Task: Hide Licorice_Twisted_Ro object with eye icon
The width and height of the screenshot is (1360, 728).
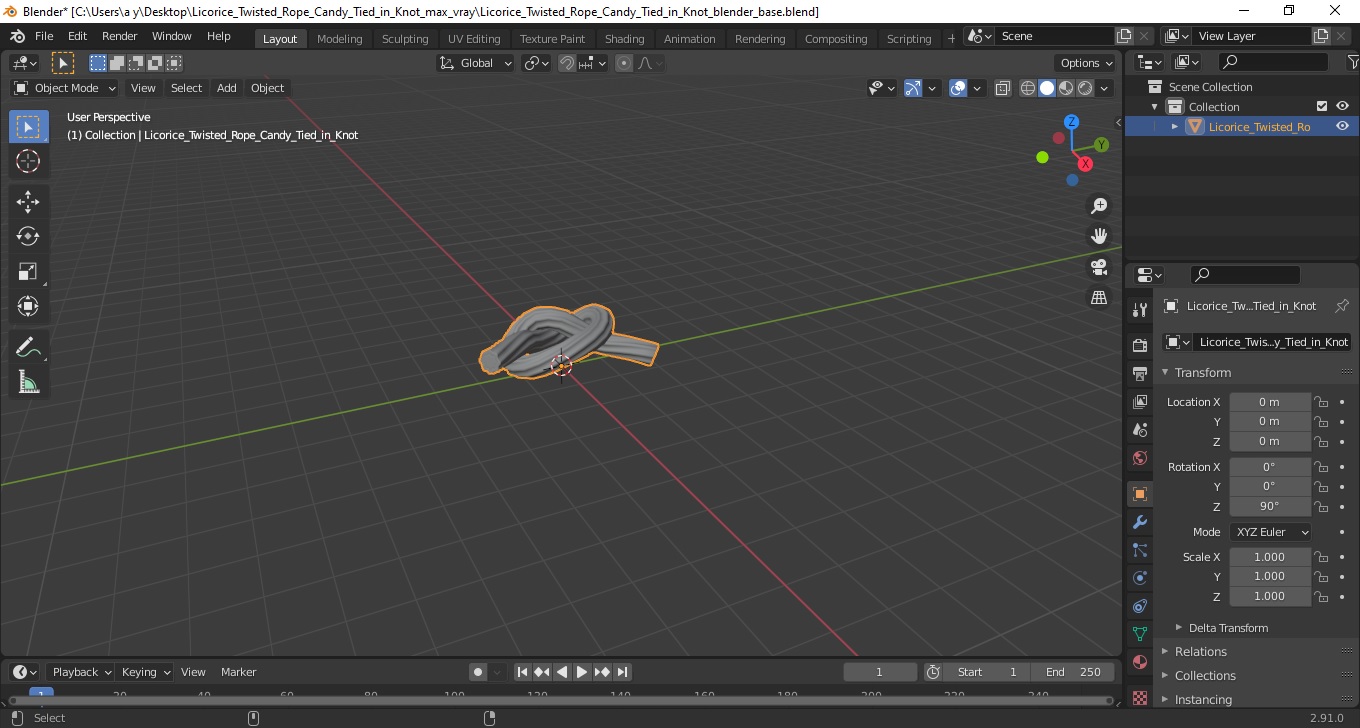Action: pos(1342,126)
